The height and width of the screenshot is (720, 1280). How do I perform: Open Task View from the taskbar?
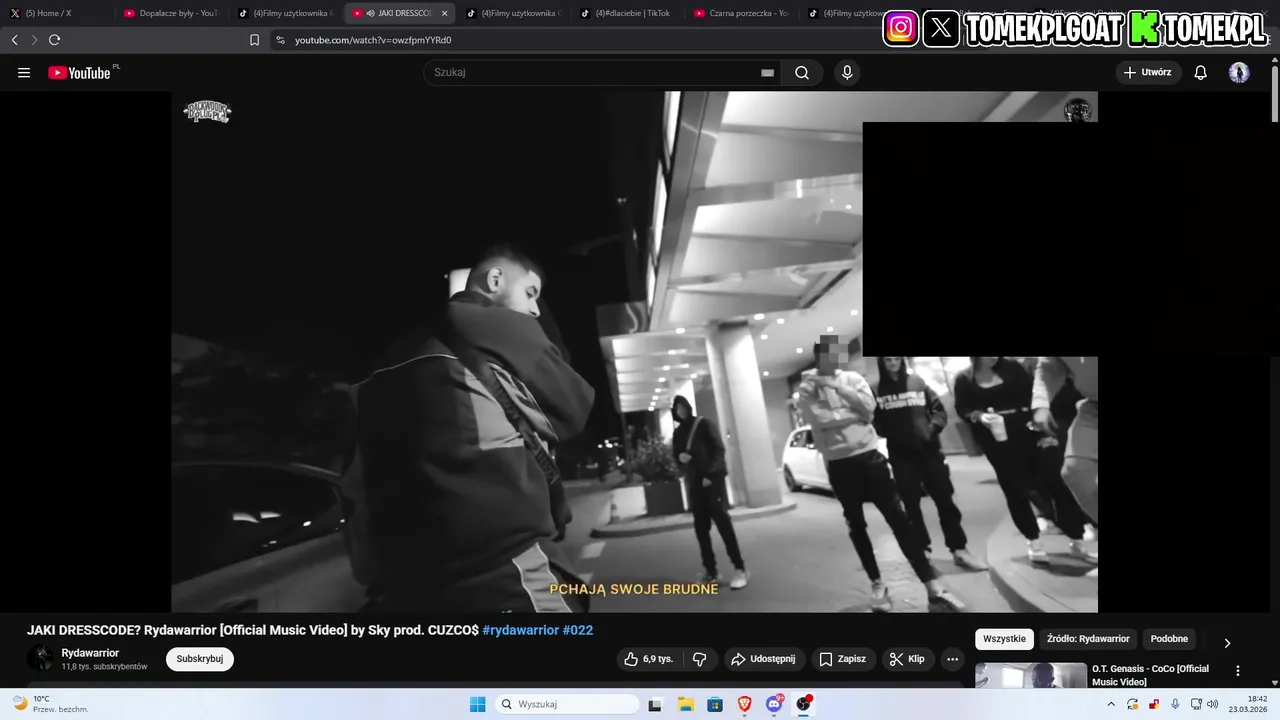[x=655, y=704]
